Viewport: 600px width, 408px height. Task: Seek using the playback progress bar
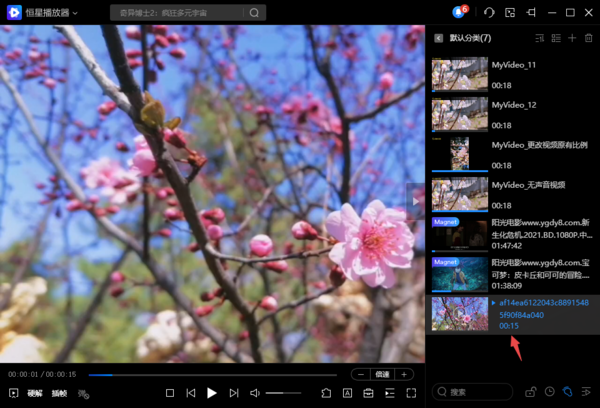click(x=212, y=375)
